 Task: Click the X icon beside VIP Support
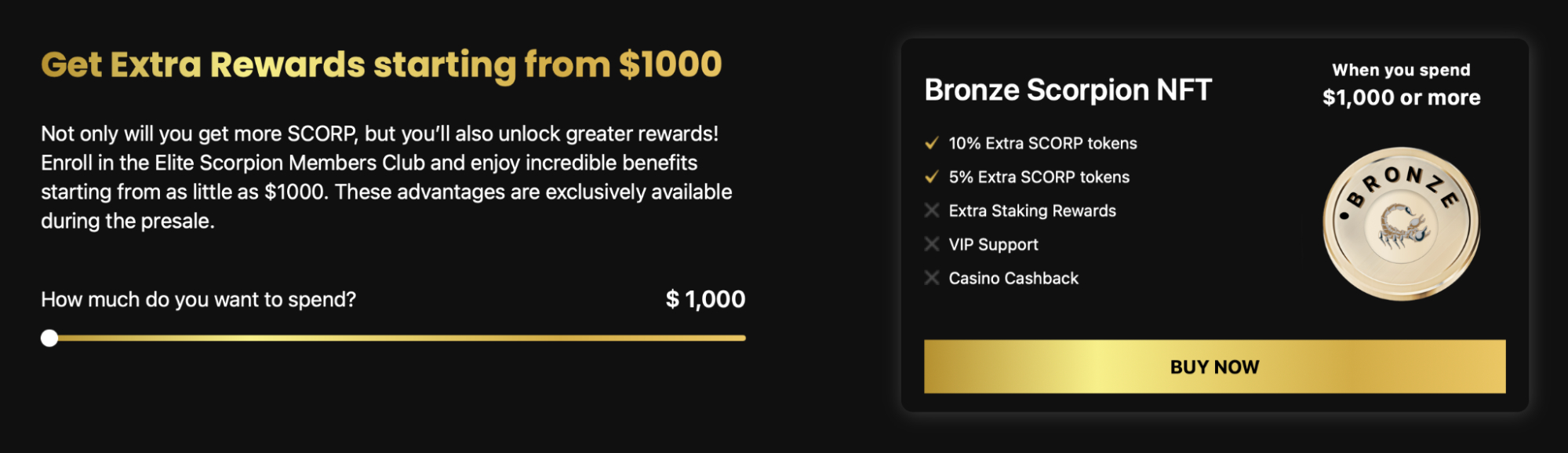(x=932, y=244)
